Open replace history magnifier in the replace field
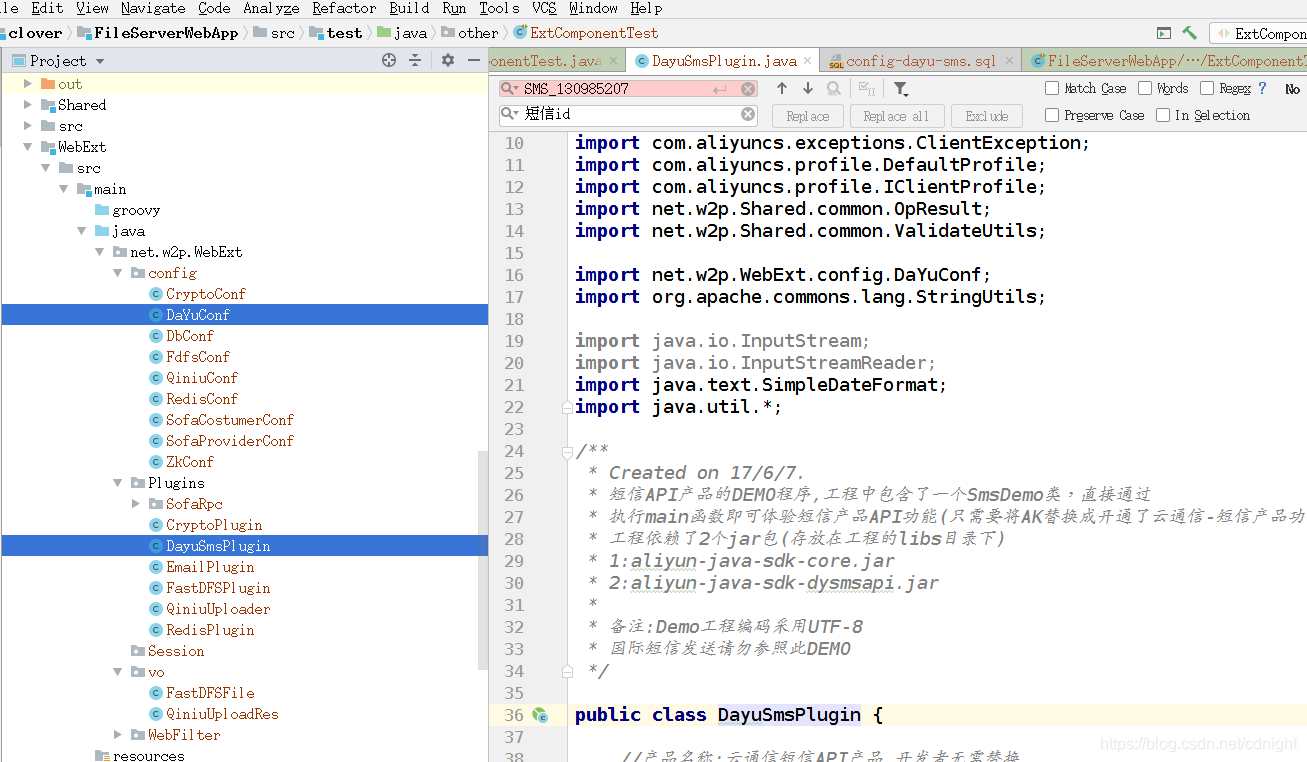Screen dimensions: 1307x762 [x=512, y=114]
